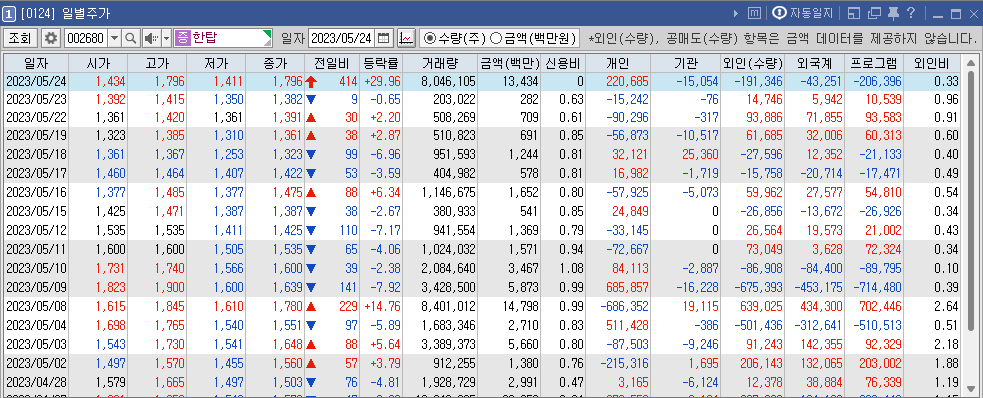Click the +29.96 change rate cell

coord(381,81)
